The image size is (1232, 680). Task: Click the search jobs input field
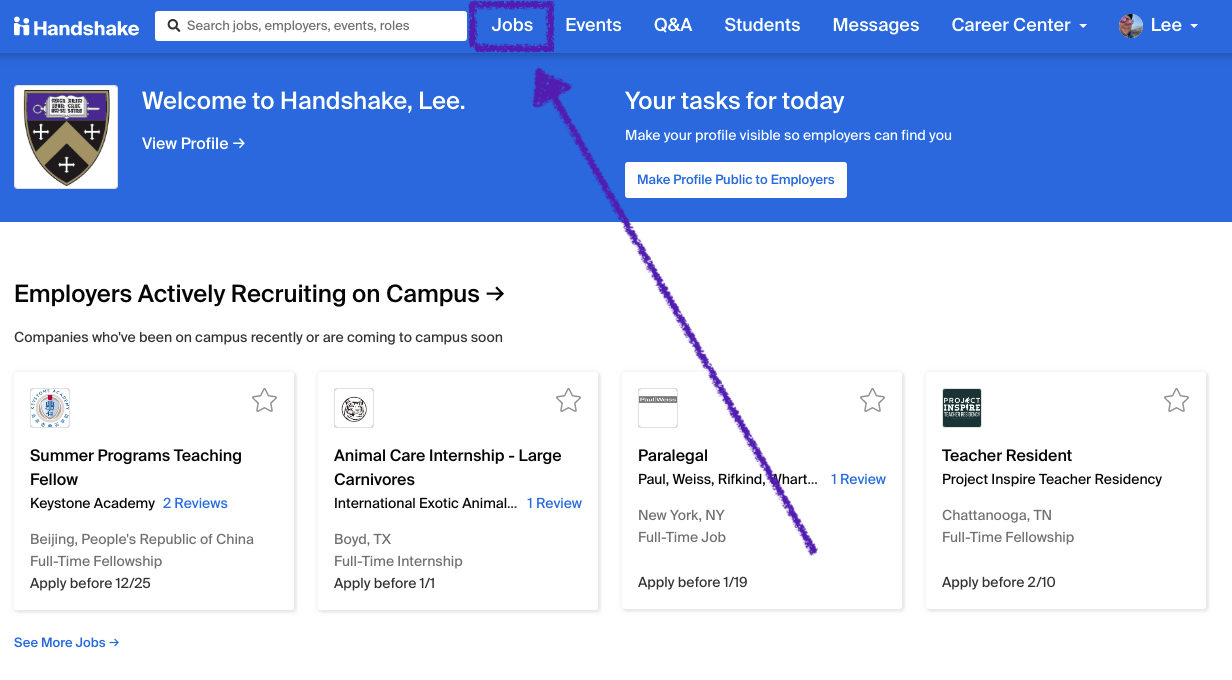311,26
